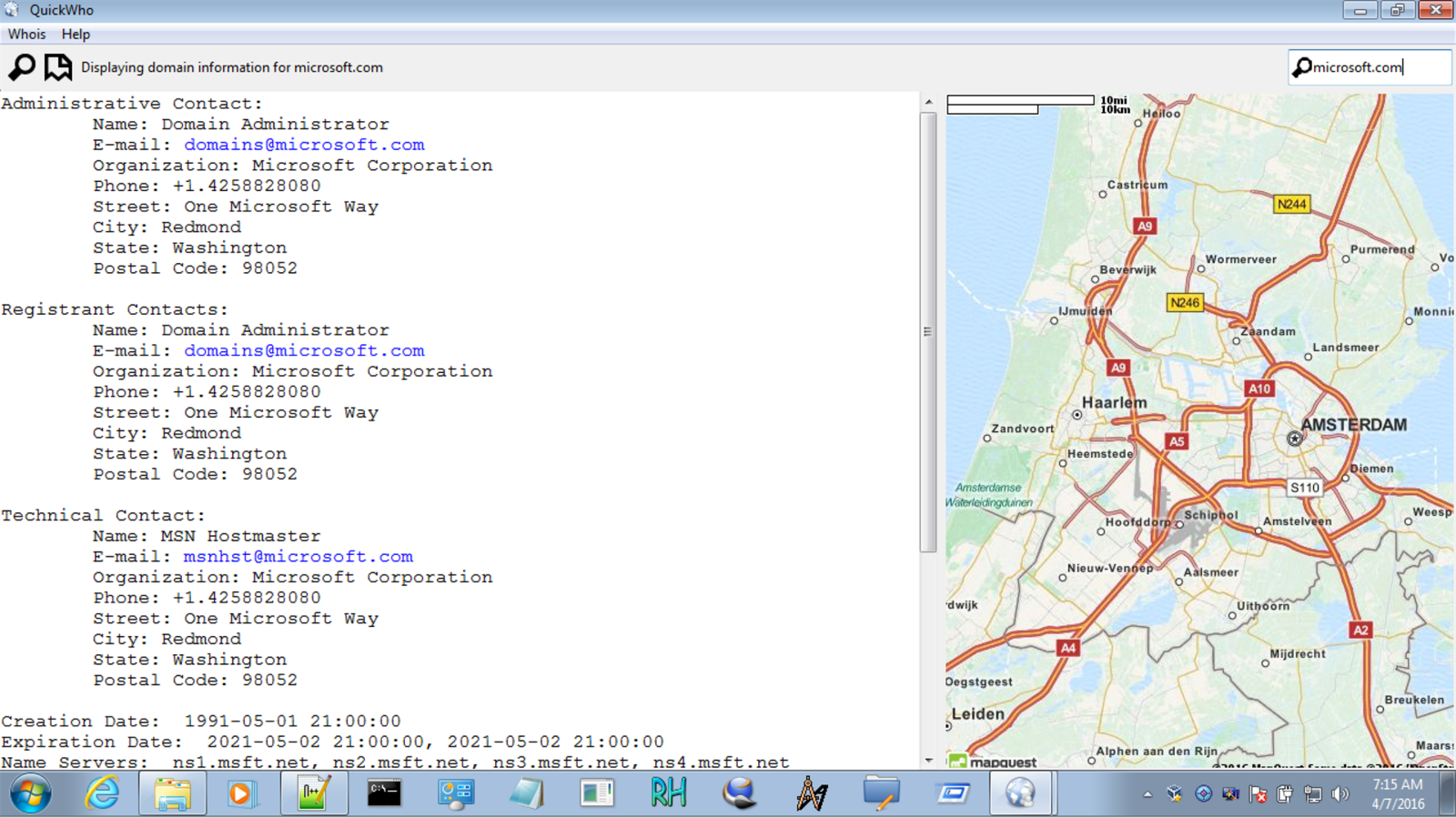Viewport: 1456px width, 818px height.
Task: Click the A5 road shield on the map
Action: click(1177, 441)
